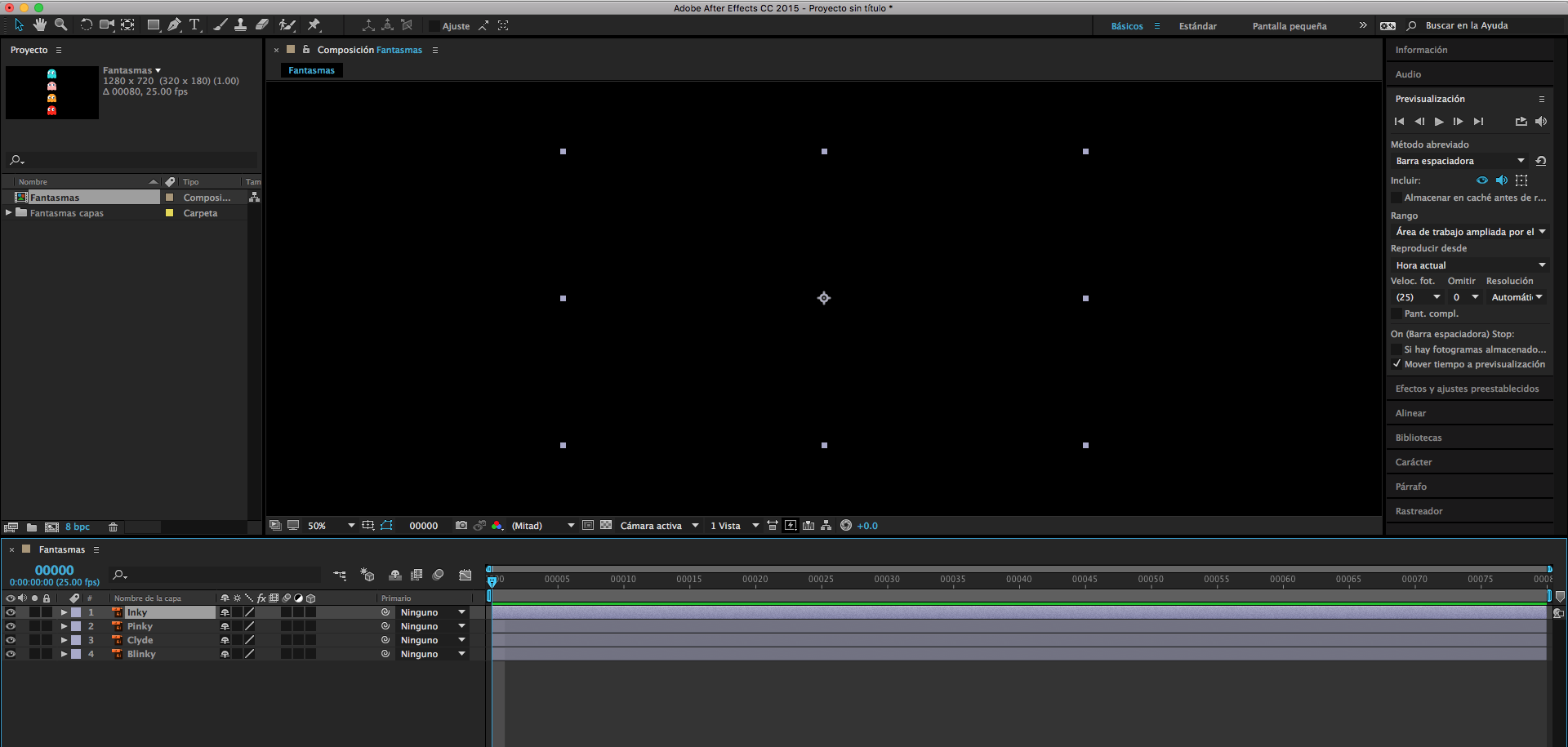Screen dimensions: 1568x747
Task: Expand the 'Fantasmas capas' folder
Action: 9,213
